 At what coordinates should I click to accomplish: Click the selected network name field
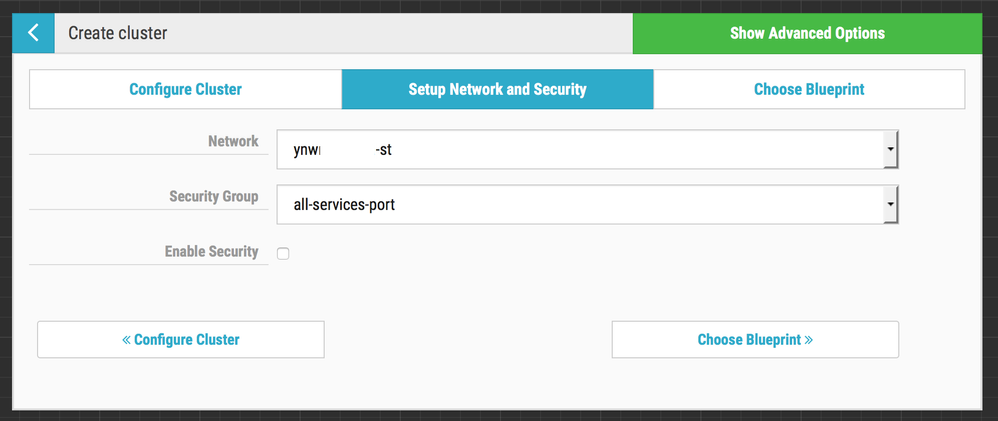tap(580, 151)
